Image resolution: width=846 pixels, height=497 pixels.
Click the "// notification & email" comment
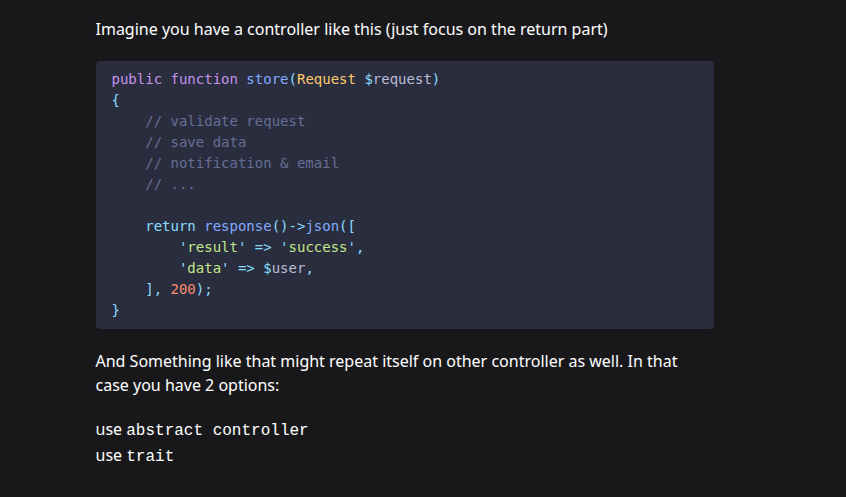click(242, 163)
